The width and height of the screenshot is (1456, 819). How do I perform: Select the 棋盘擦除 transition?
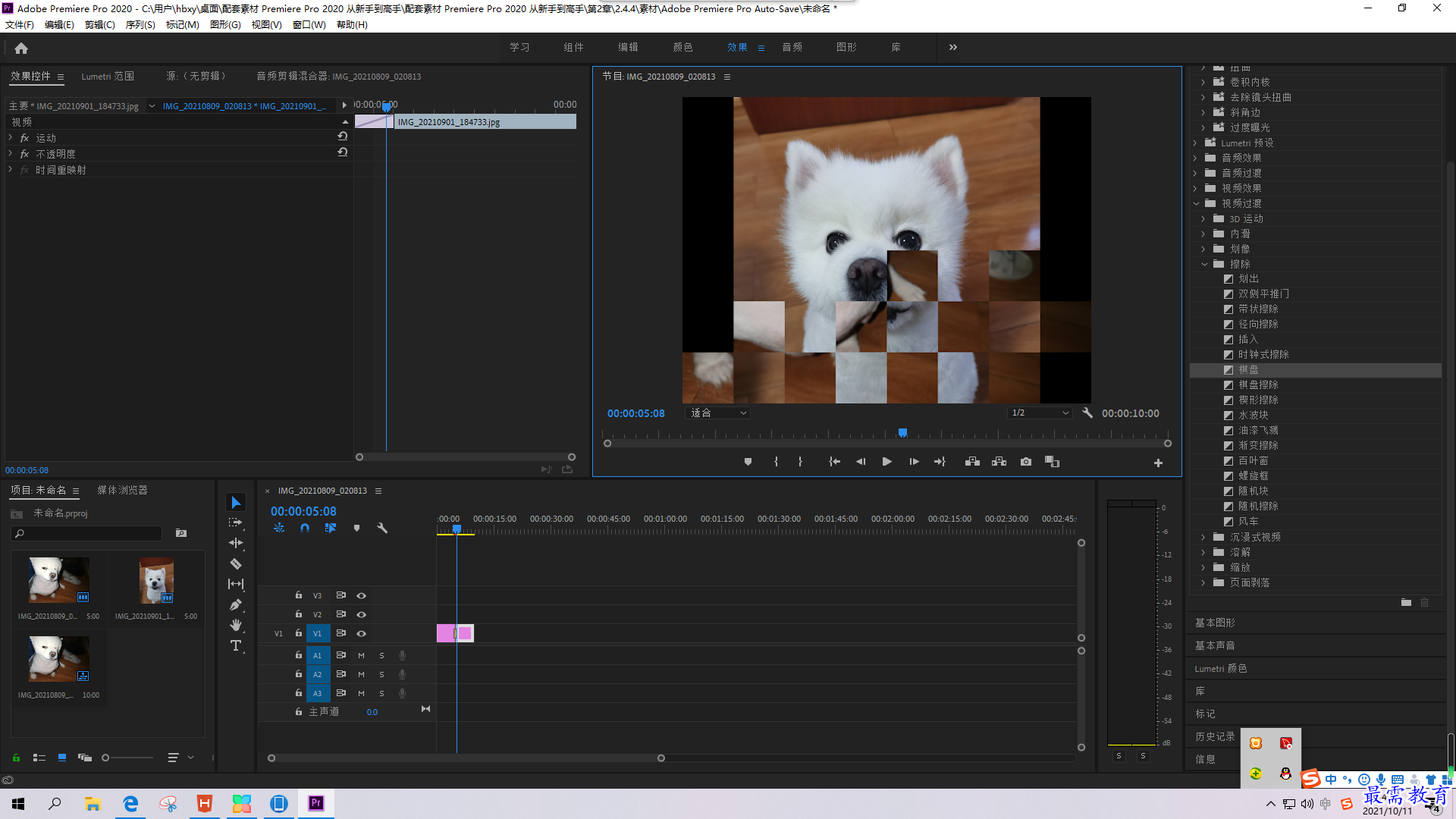point(1258,385)
